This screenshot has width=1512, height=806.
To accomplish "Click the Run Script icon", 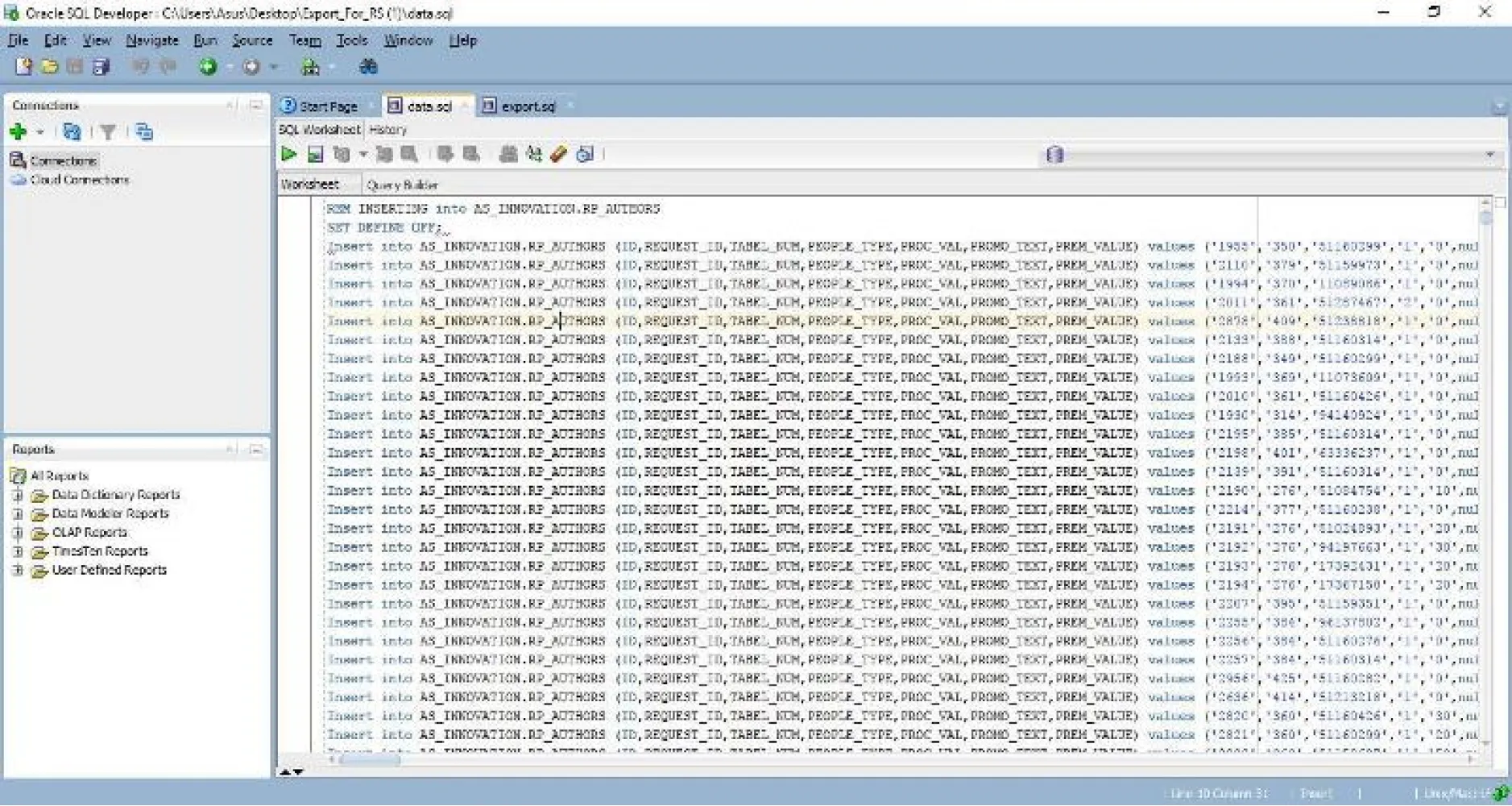I will [x=315, y=154].
